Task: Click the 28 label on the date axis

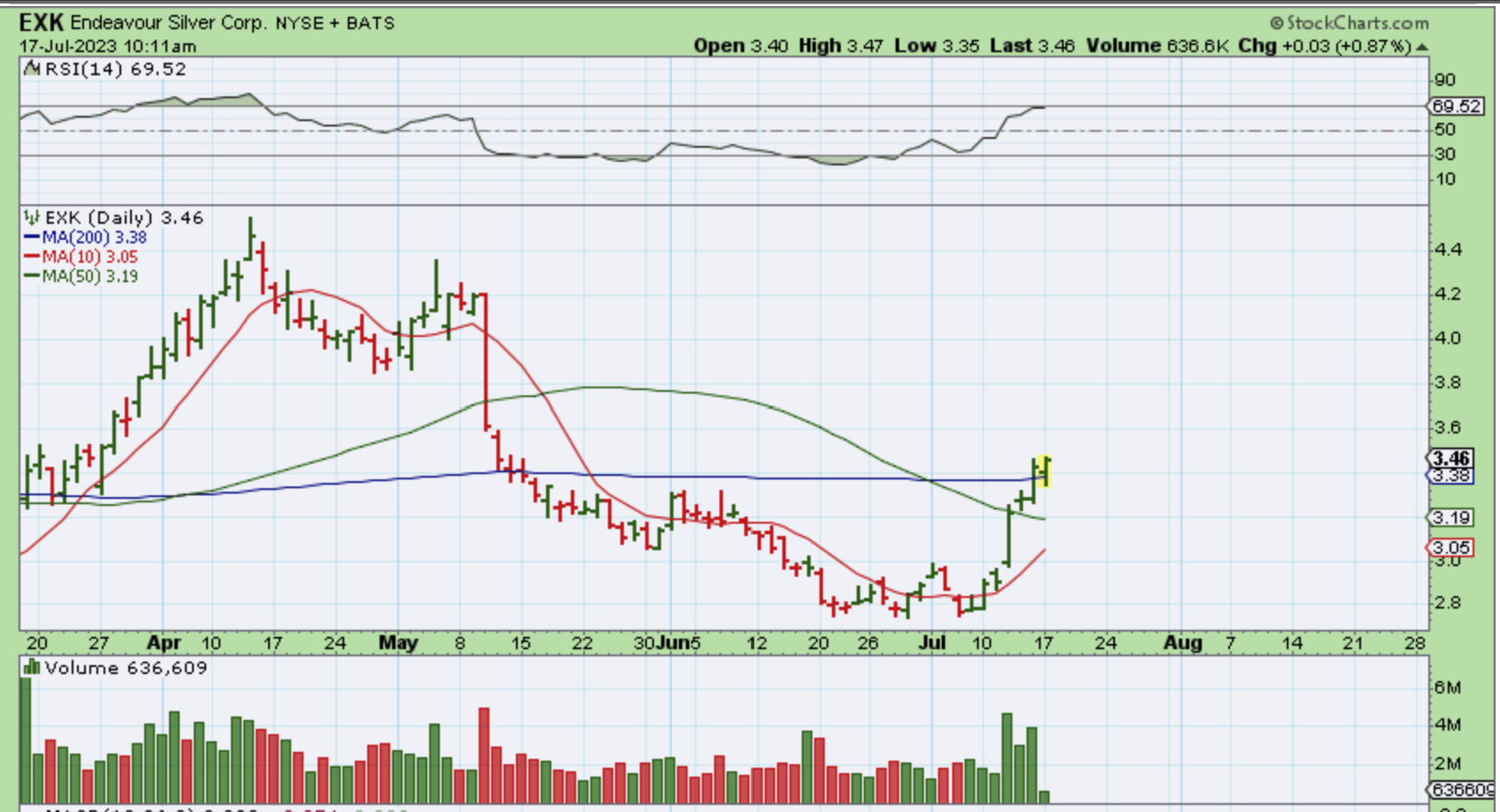Action: click(x=1415, y=643)
